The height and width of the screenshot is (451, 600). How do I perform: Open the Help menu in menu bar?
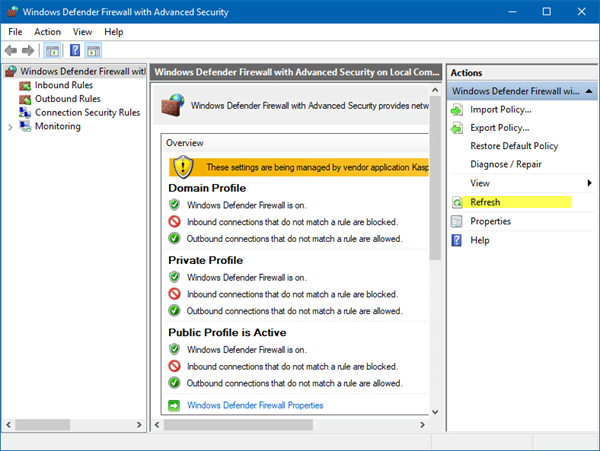(114, 32)
